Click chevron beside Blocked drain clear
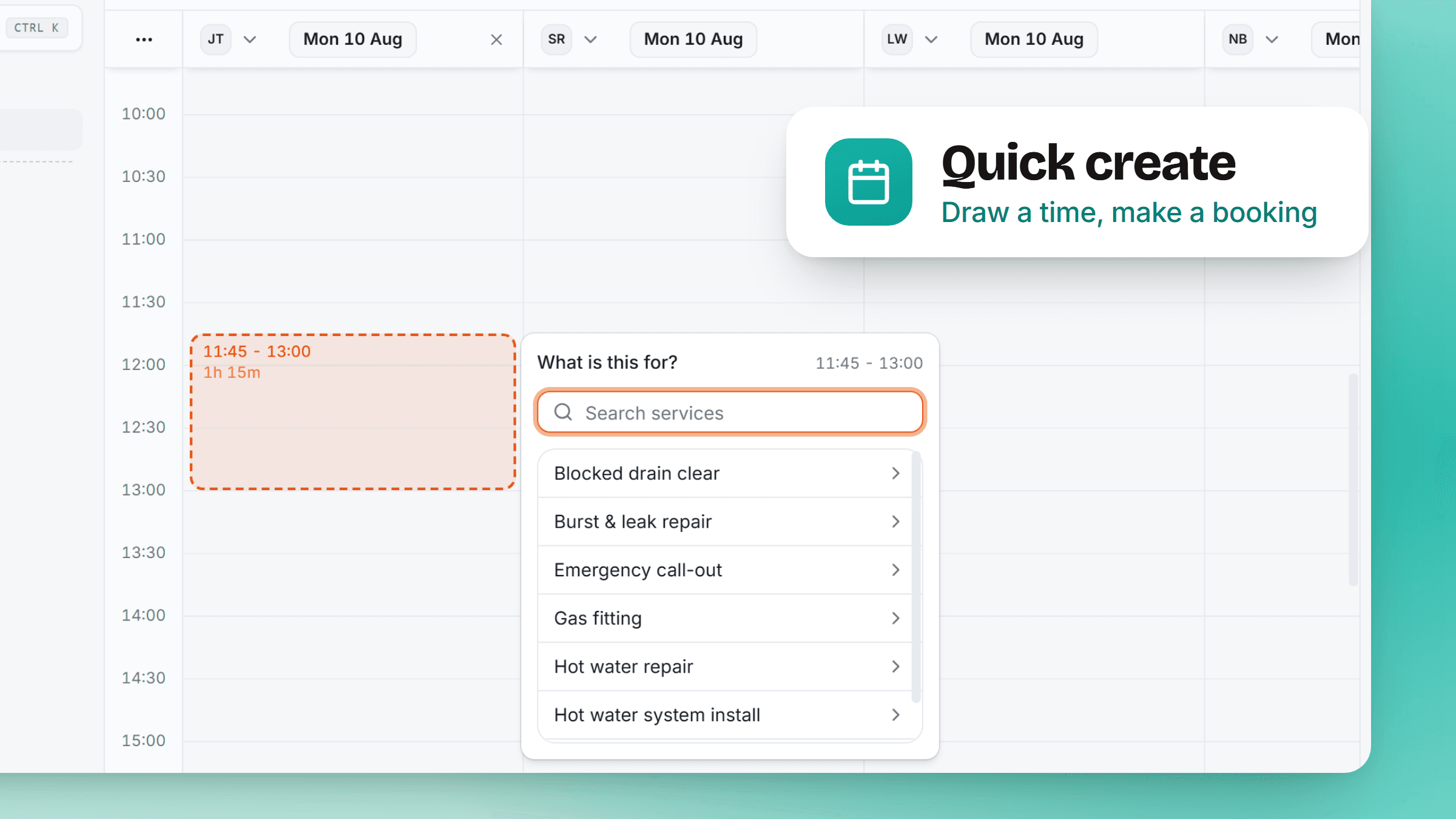Viewport: 1456px width, 819px height. click(895, 473)
